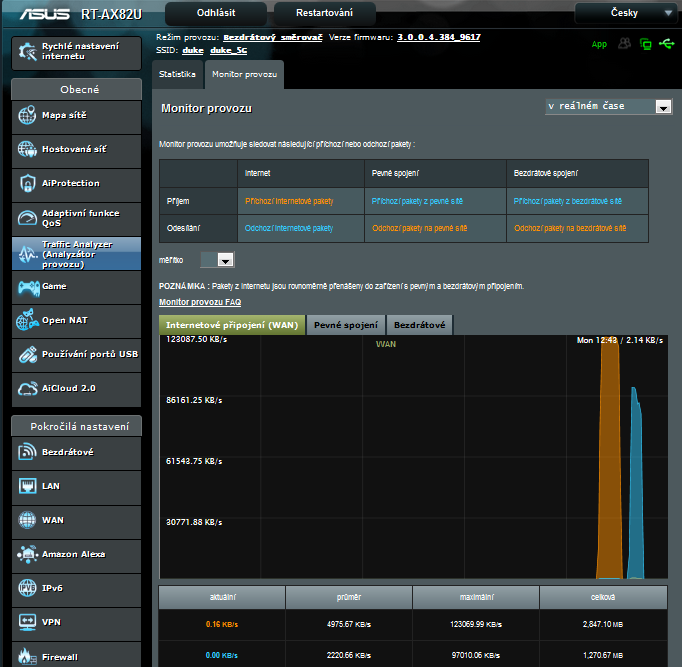Open the Firewall sidebar icon
This screenshot has height=667, width=682.
(27, 657)
